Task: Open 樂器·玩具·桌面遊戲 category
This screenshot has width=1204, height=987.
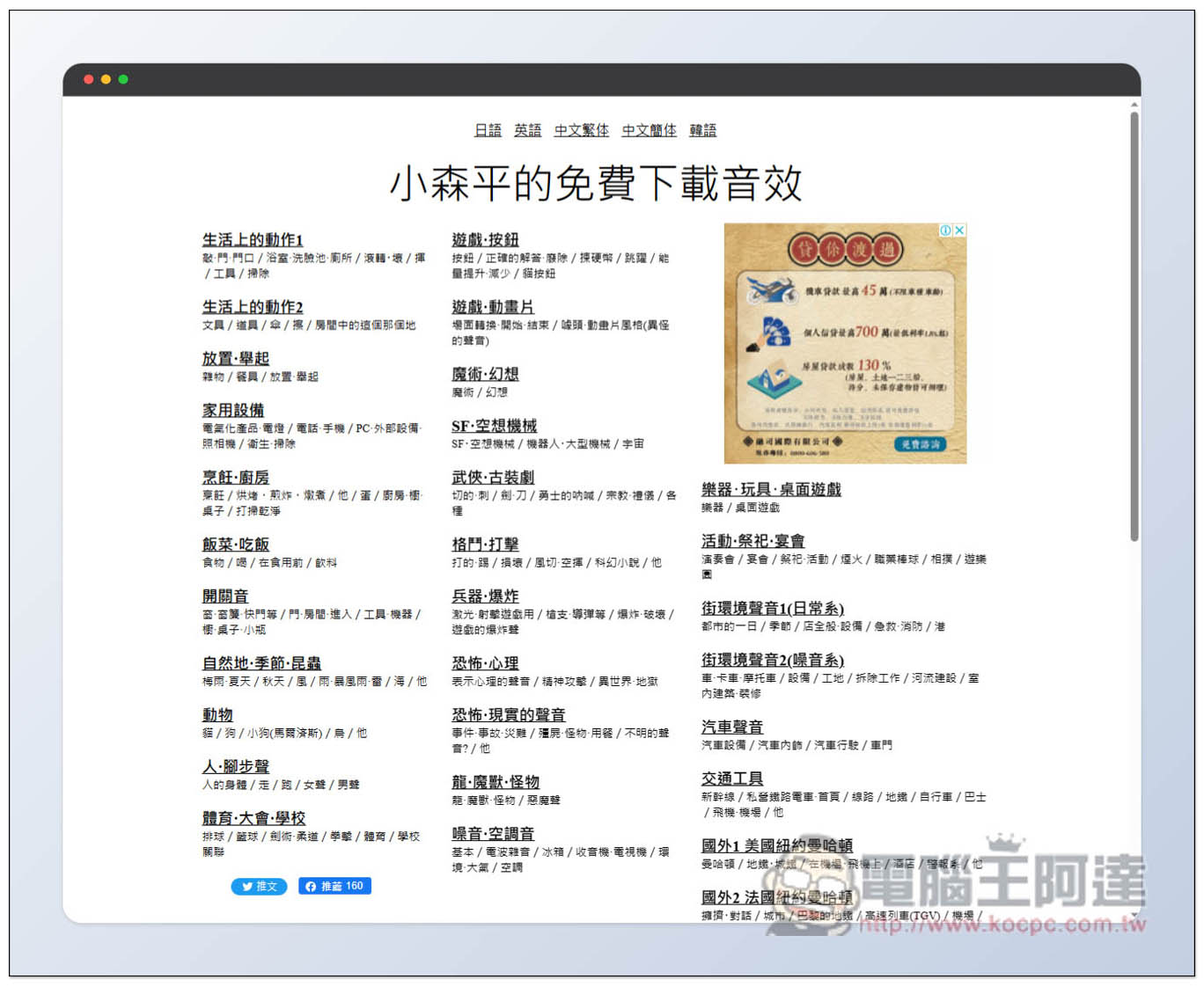Action: tap(771, 489)
